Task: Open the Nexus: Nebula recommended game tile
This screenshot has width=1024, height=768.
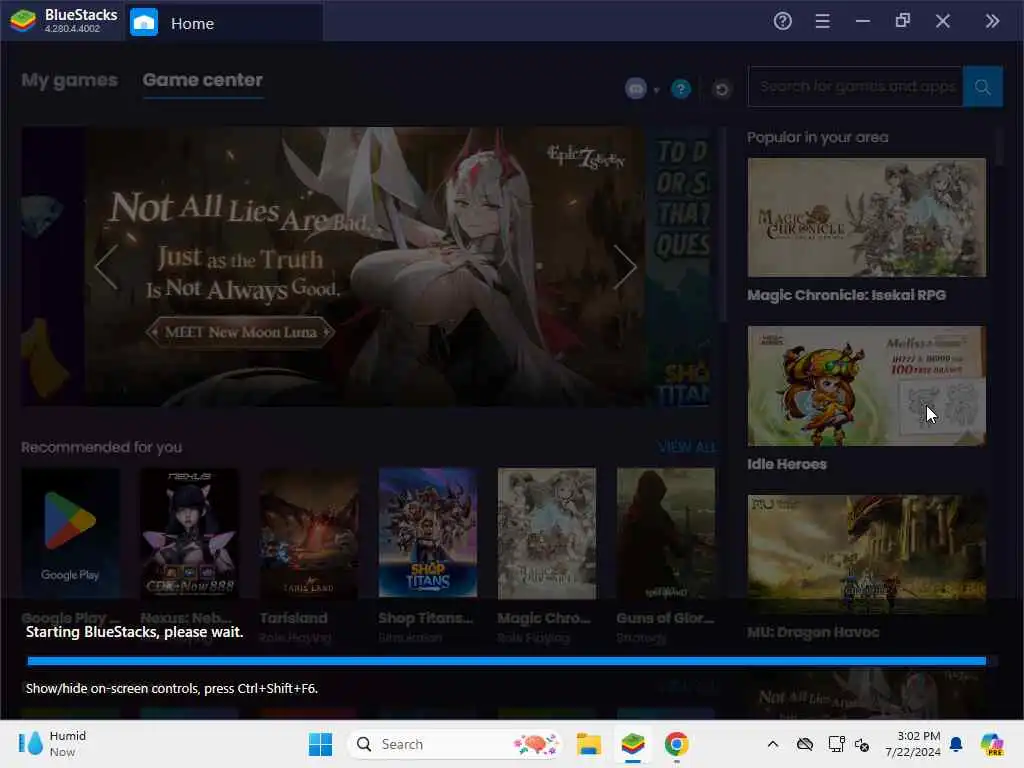Action: point(189,533)
